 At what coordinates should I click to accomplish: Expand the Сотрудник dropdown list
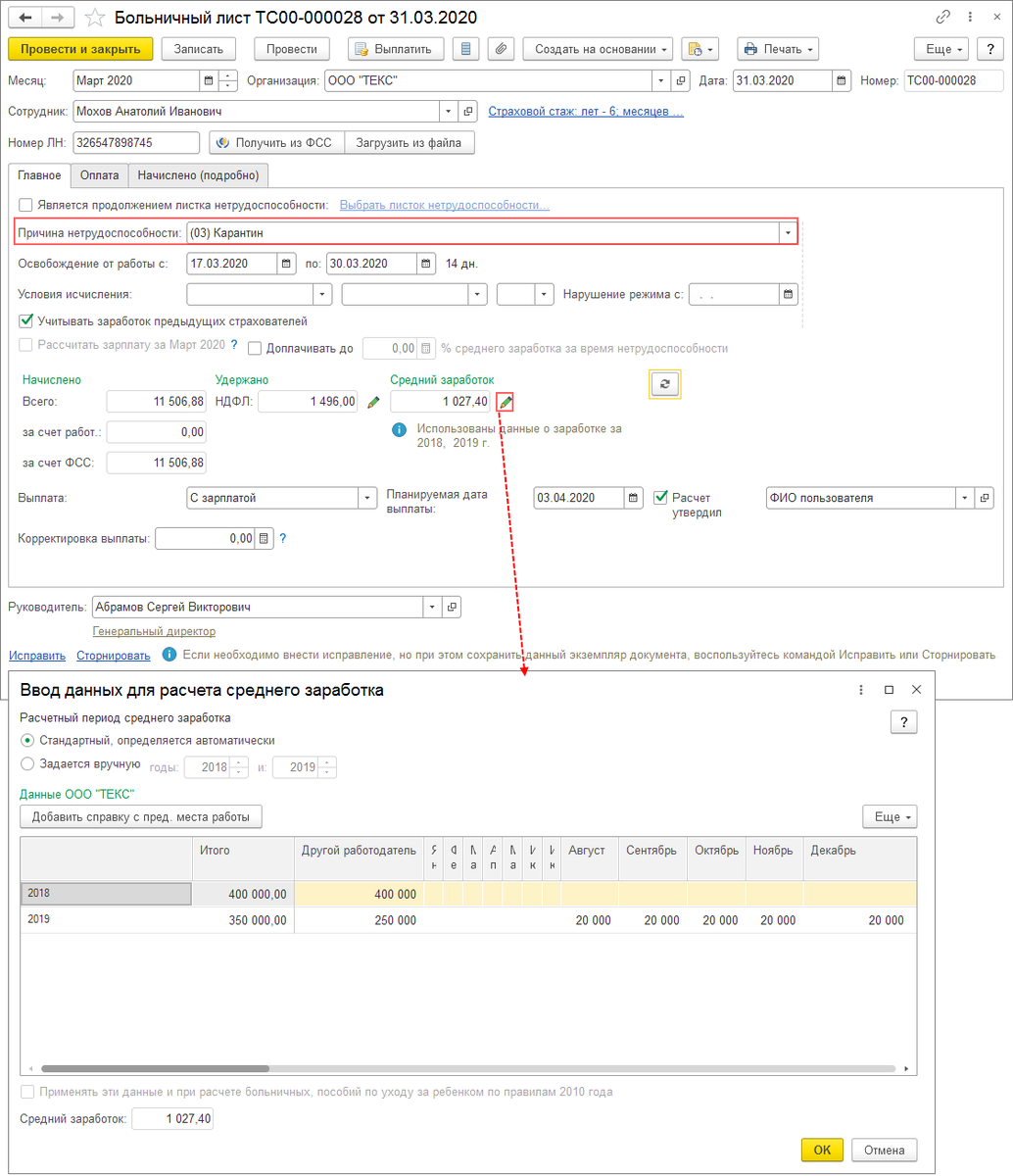pyautogui.click(x=450, y=112)
